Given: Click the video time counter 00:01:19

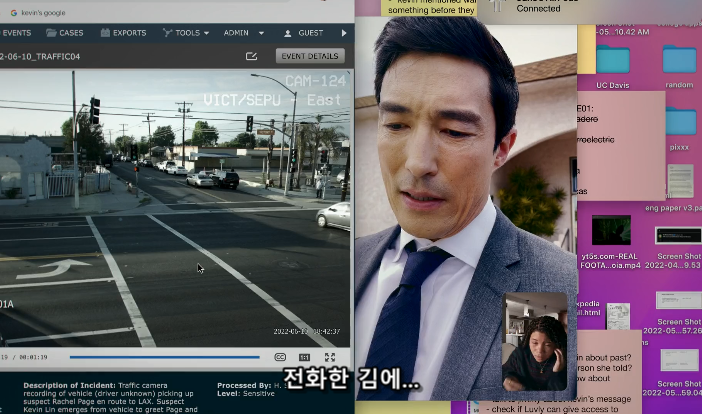Looking at the screenshot, I should 33,357.
